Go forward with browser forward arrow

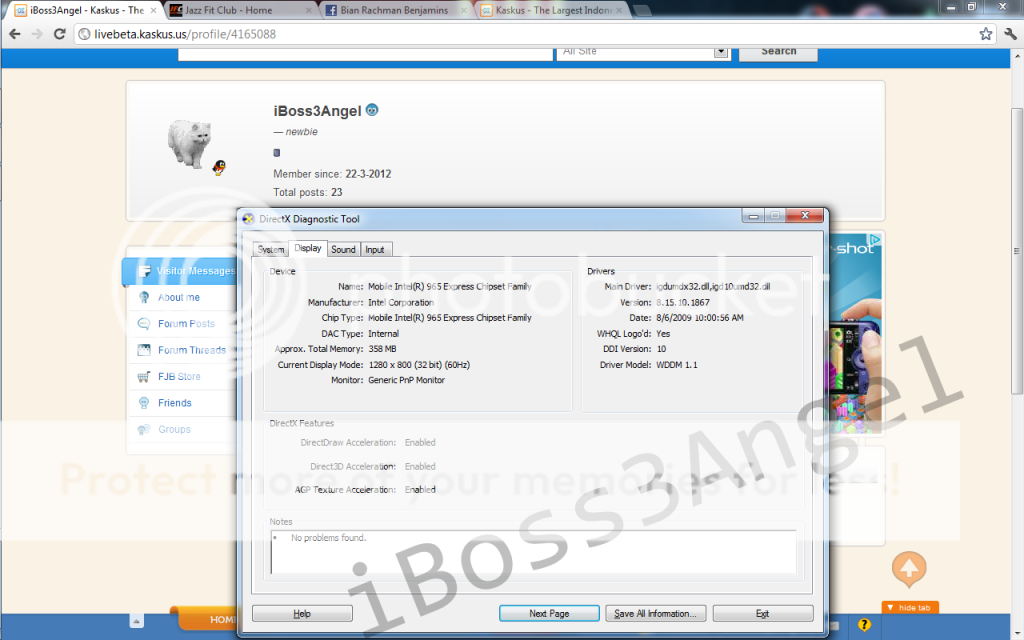37,34
